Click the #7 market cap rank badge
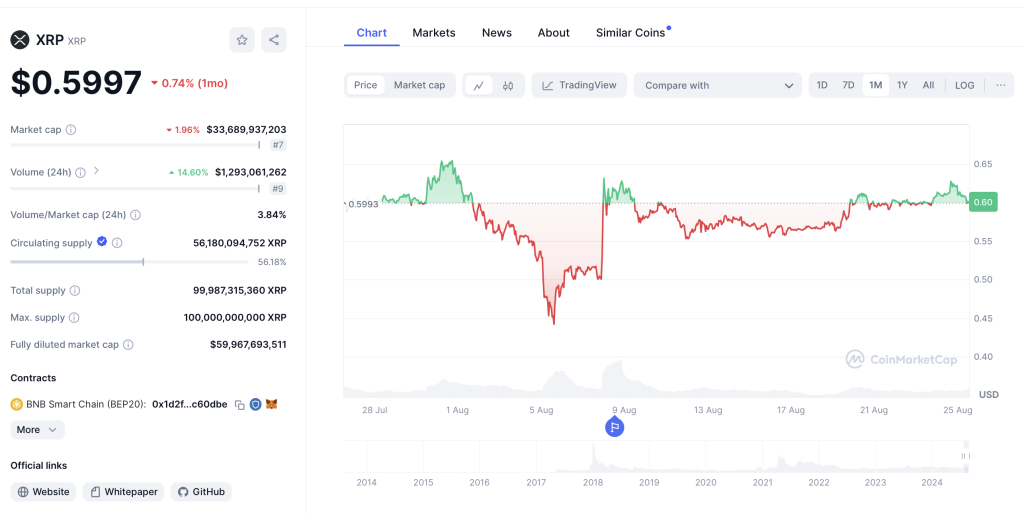 (278, 145)
